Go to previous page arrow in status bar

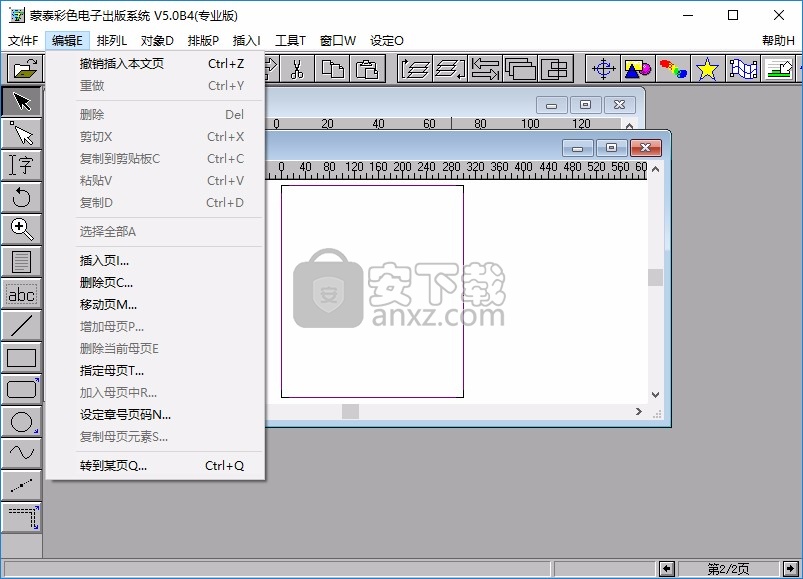(x=666, y=568)
